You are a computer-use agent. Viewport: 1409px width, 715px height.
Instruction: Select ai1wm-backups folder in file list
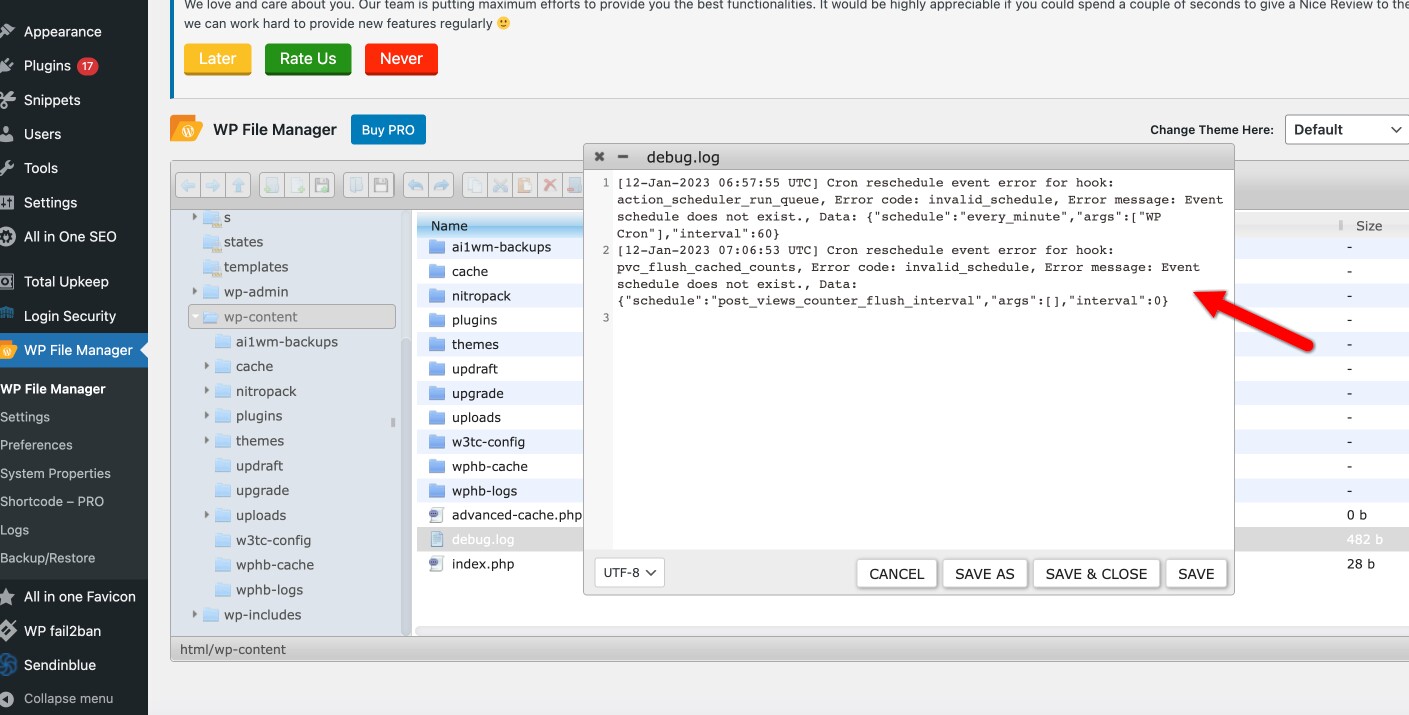tap(501, 247)
